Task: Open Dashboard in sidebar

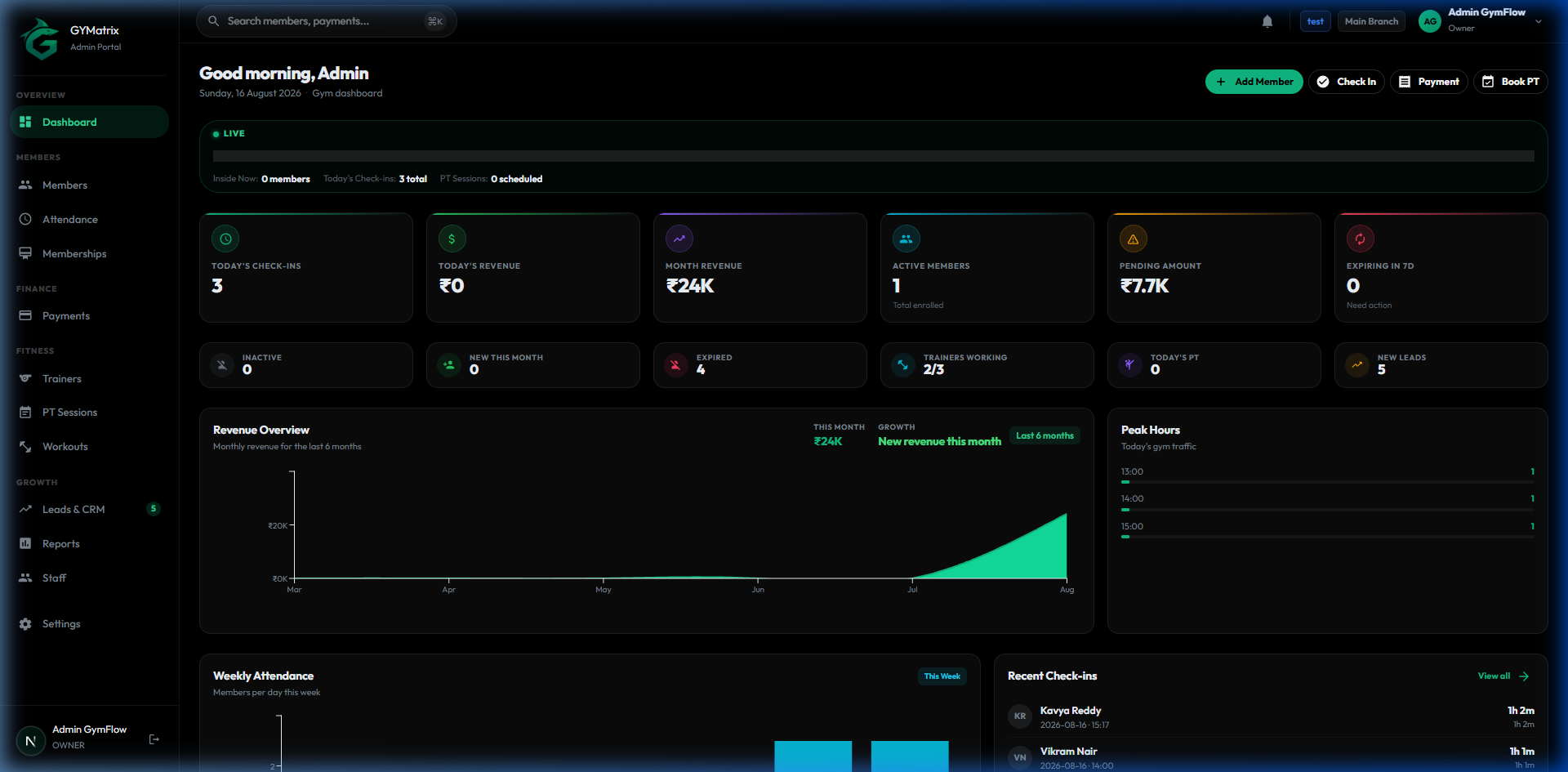Action: click(x=89, y=122)
